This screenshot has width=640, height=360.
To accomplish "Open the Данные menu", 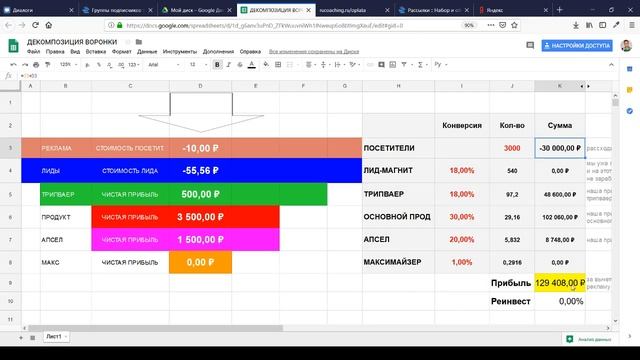I will pos(147,51).
